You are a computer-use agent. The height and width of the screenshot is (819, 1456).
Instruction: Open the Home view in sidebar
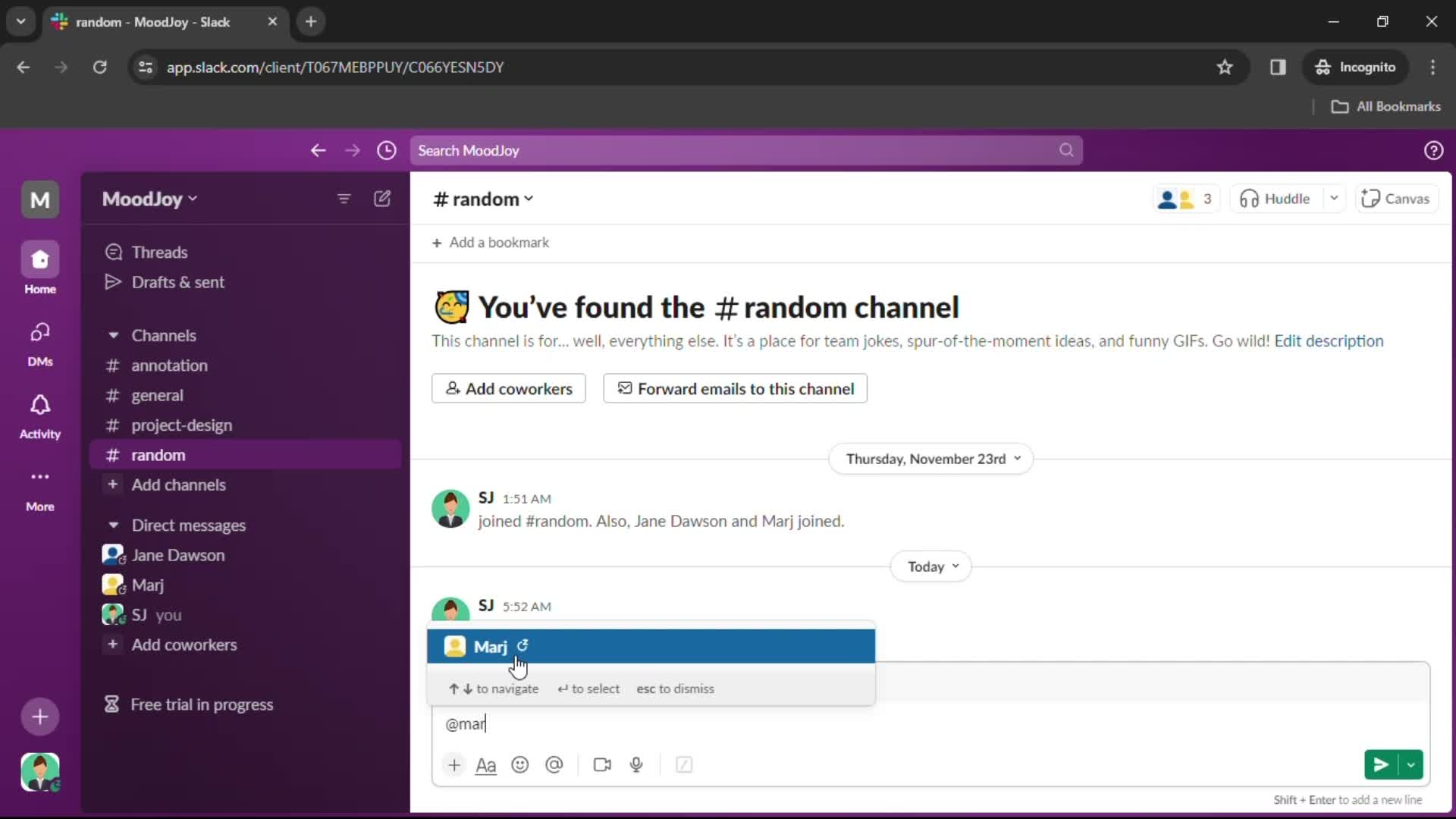[x=39, y=268]
